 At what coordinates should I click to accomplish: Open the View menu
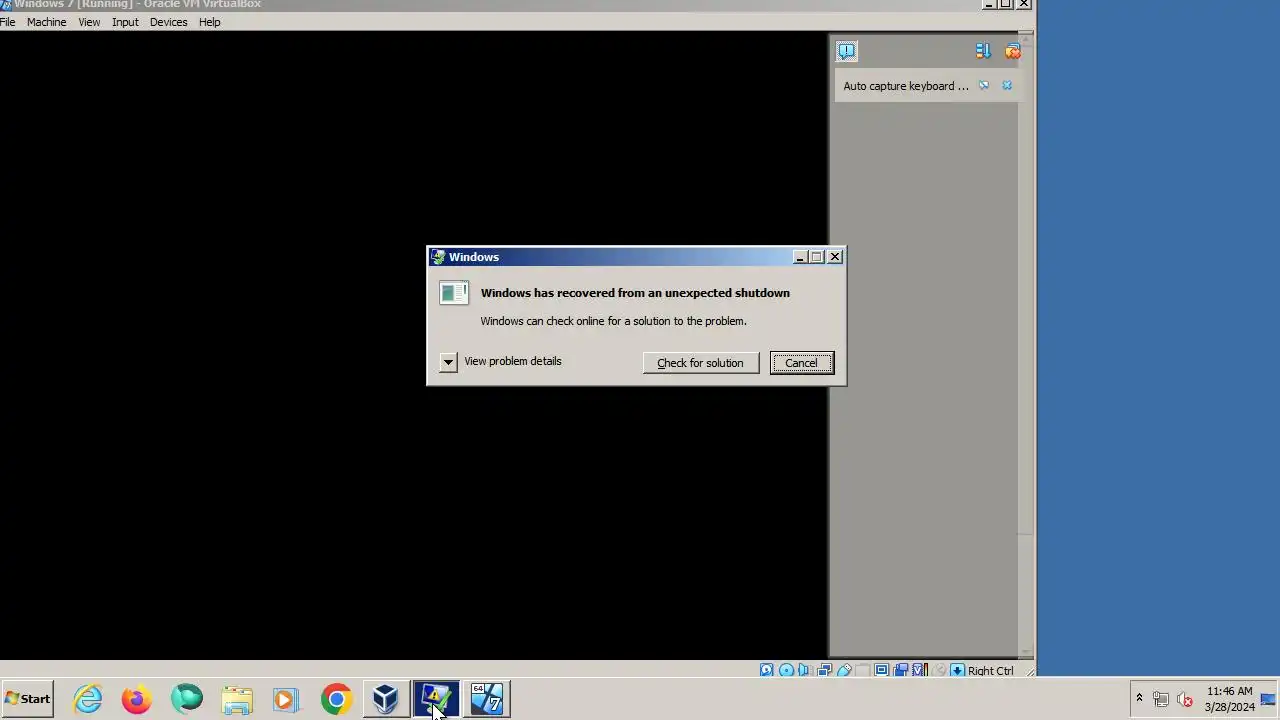coord(89,22)
